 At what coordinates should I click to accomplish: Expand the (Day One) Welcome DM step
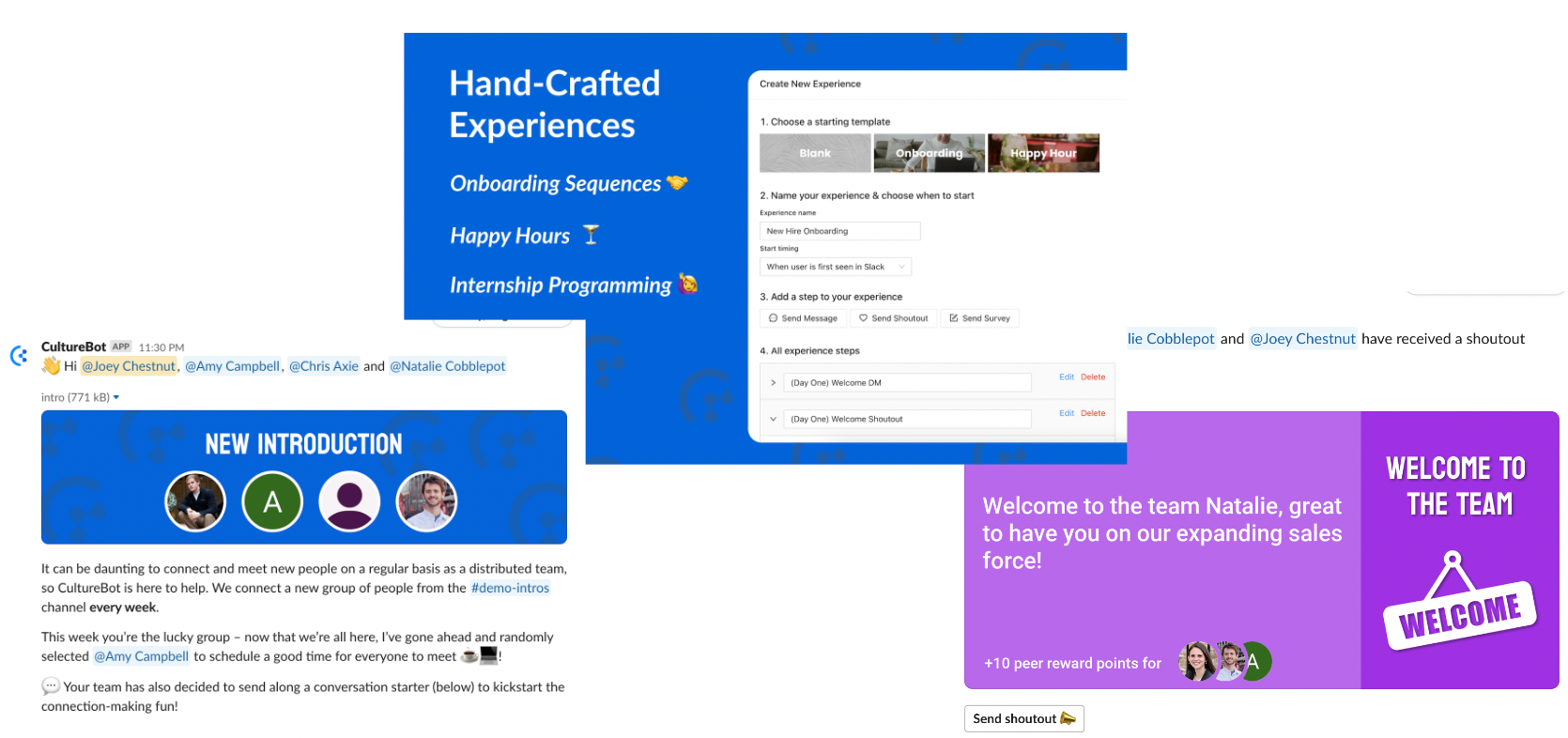tap(773, 383)
